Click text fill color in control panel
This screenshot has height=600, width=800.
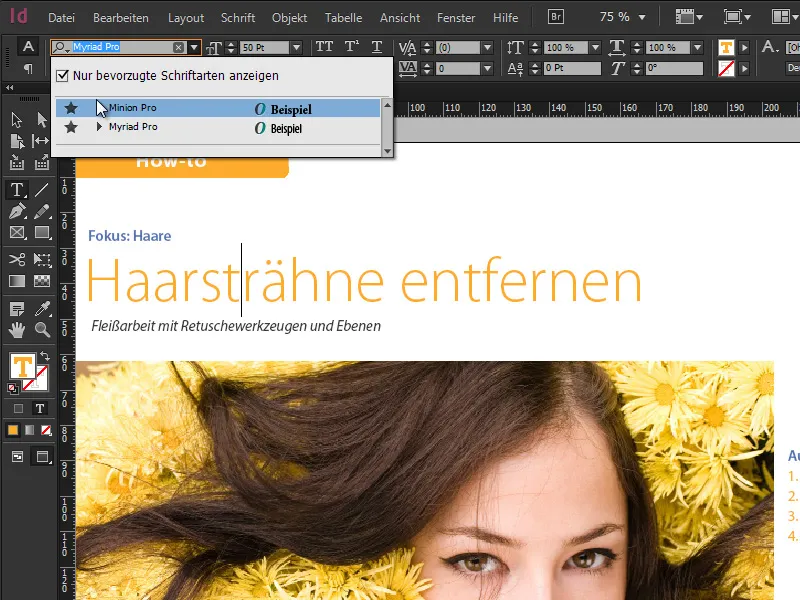point(726,47)
